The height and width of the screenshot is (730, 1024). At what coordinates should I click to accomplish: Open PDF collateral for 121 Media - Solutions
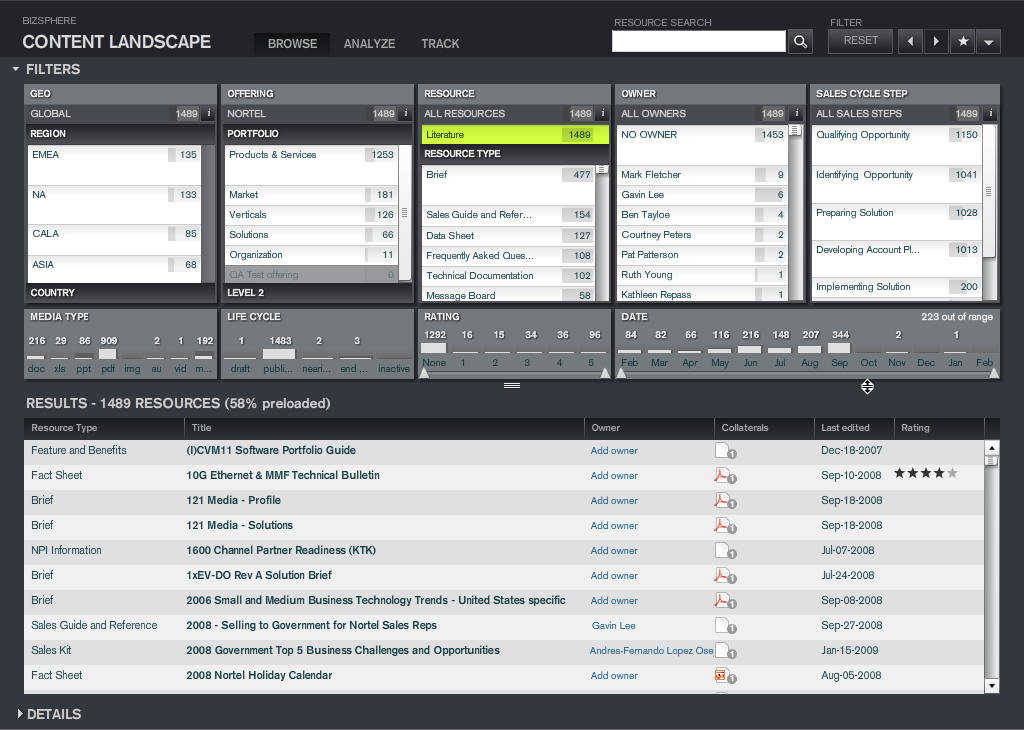(x=725, y=526)
